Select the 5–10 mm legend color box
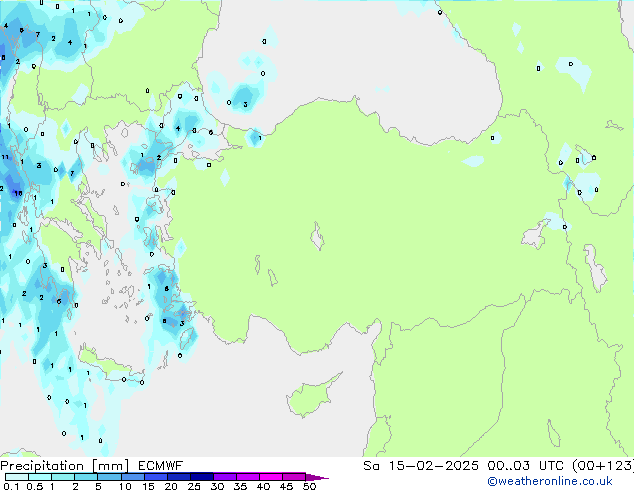The image size is (634, 490). 109,477
